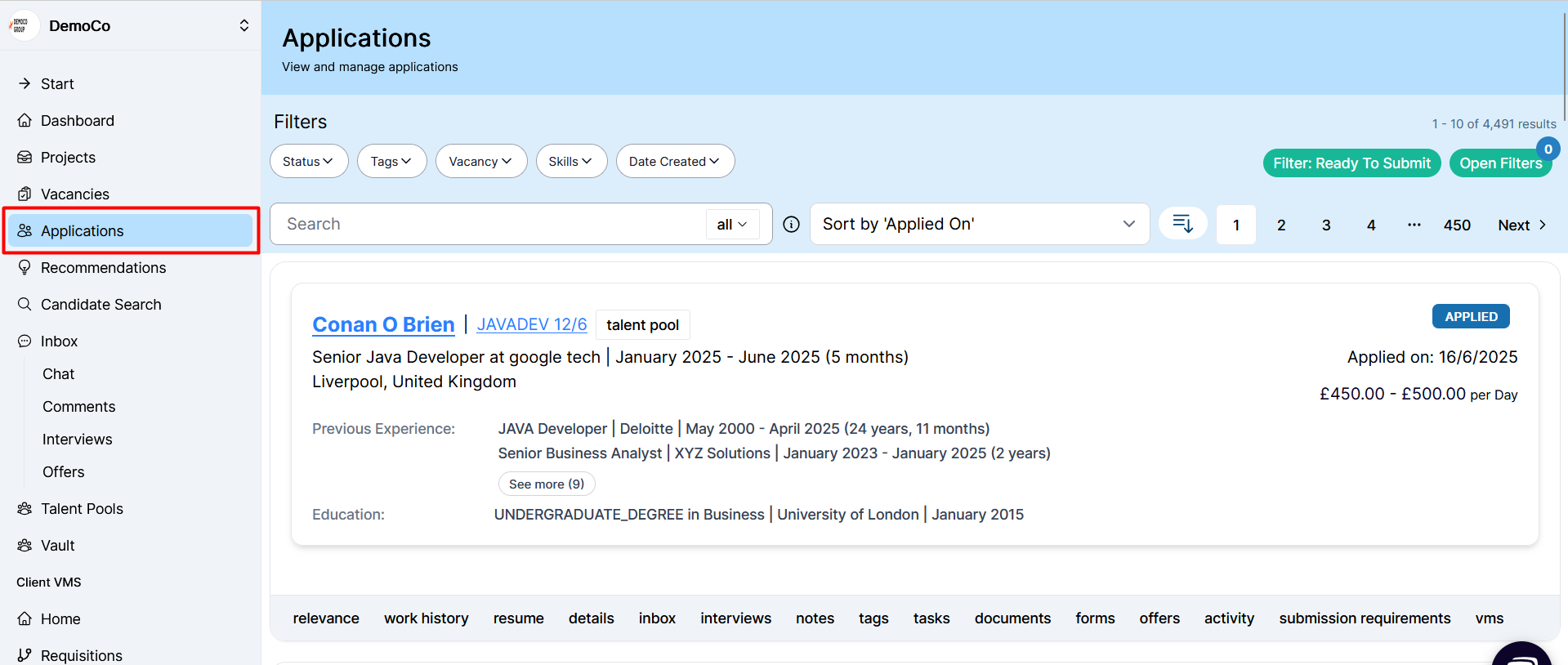Click the DemoCo company logo
The height and width of the screenshot is (665, 1568).
[22, 25]
